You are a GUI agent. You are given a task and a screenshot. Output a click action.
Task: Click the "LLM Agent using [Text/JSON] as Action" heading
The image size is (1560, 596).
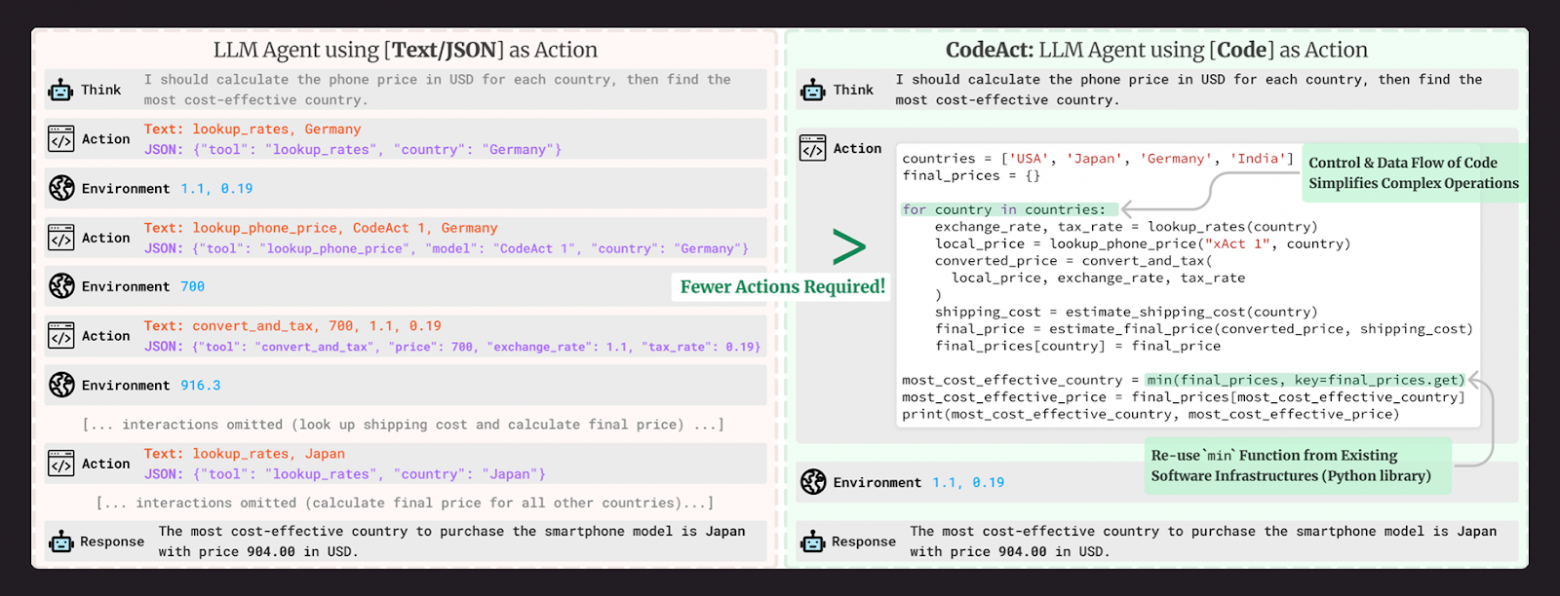(405, 50)
